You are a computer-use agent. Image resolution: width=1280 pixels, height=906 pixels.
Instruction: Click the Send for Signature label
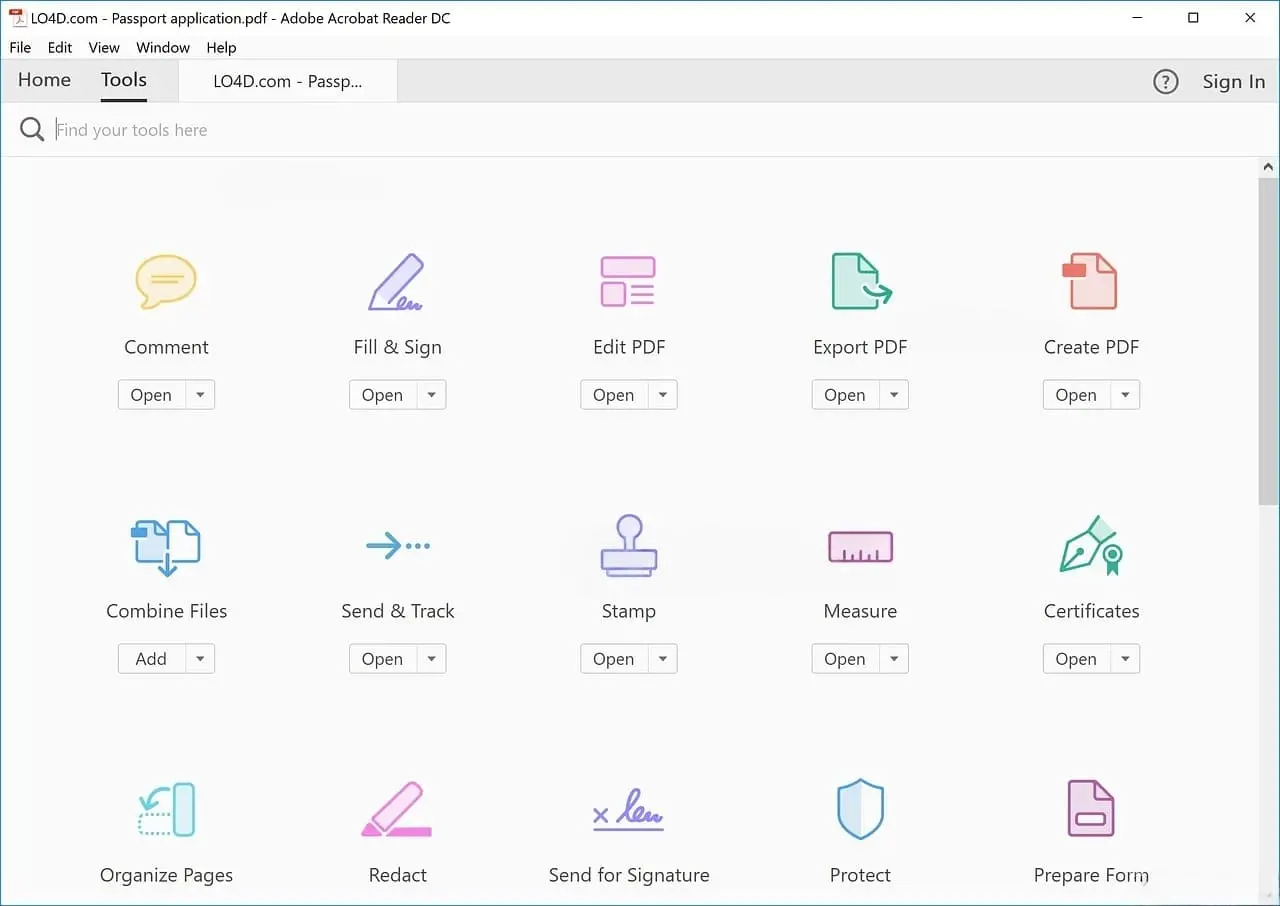629,875
